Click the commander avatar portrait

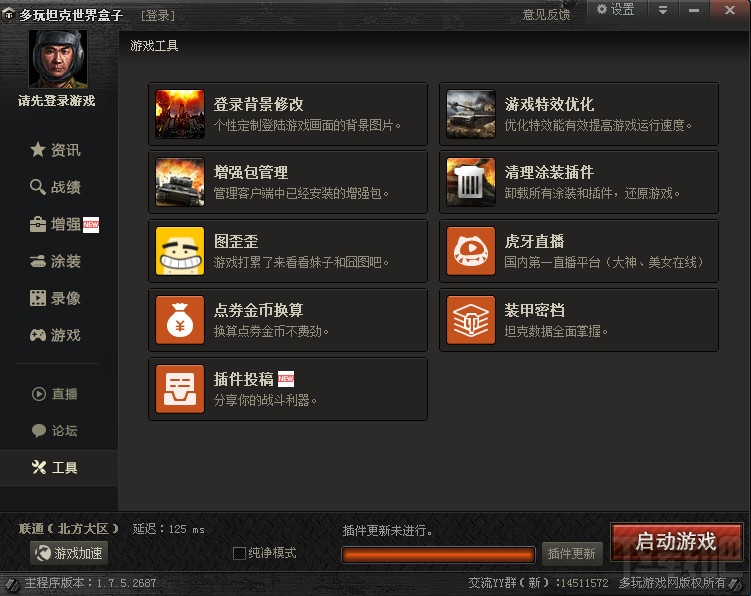[x=58, y=59]
